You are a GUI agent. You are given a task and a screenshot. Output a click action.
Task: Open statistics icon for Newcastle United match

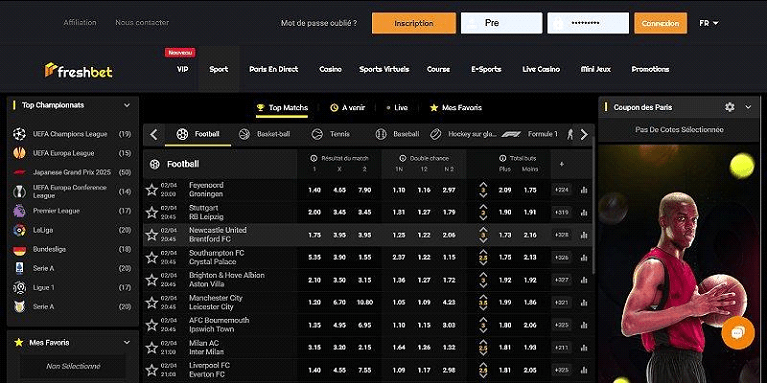584,235
